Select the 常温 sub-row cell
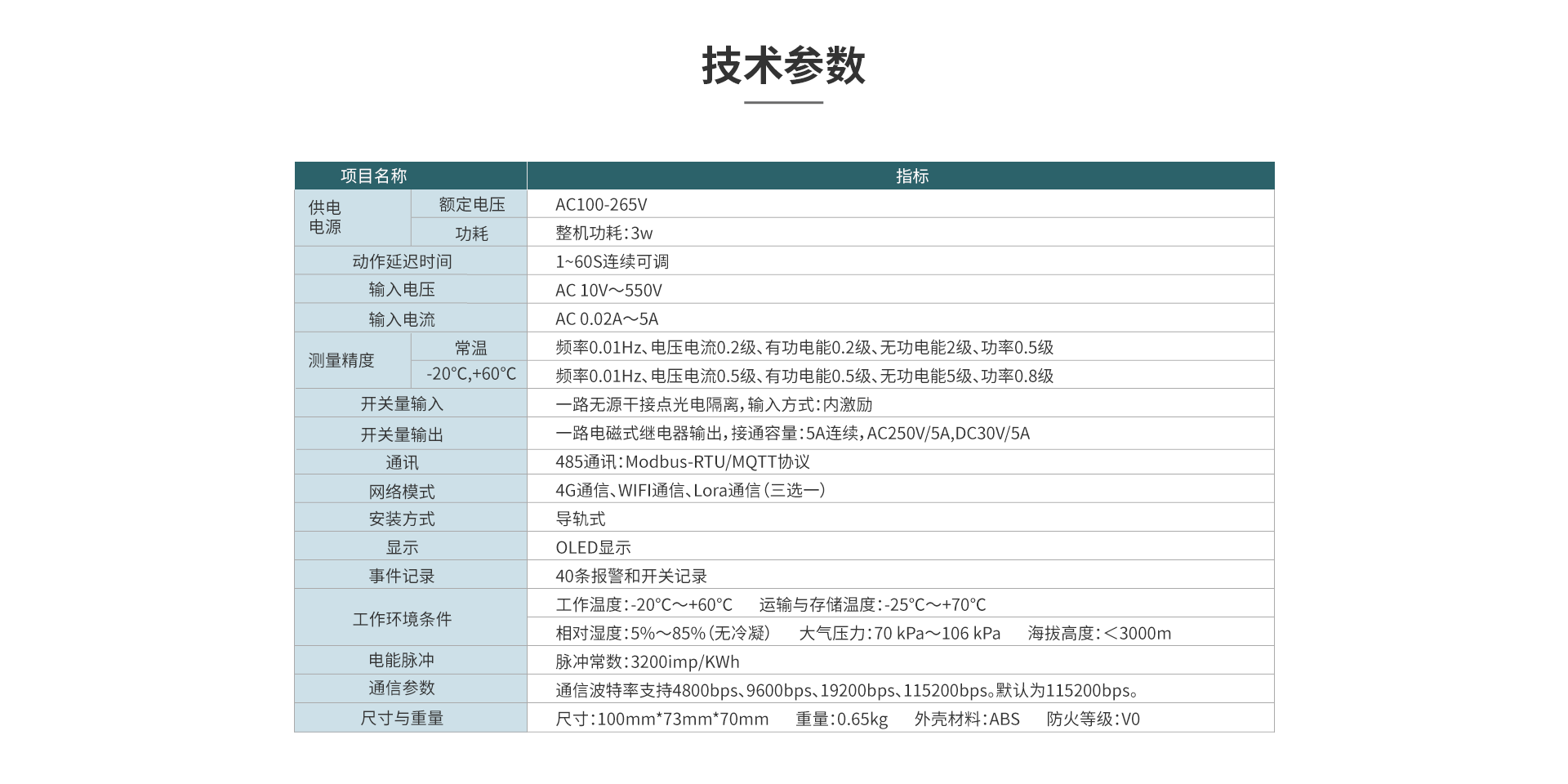The height and width of the screenshot is (784, 1568). pyautogui.click(x=472, y=346)
